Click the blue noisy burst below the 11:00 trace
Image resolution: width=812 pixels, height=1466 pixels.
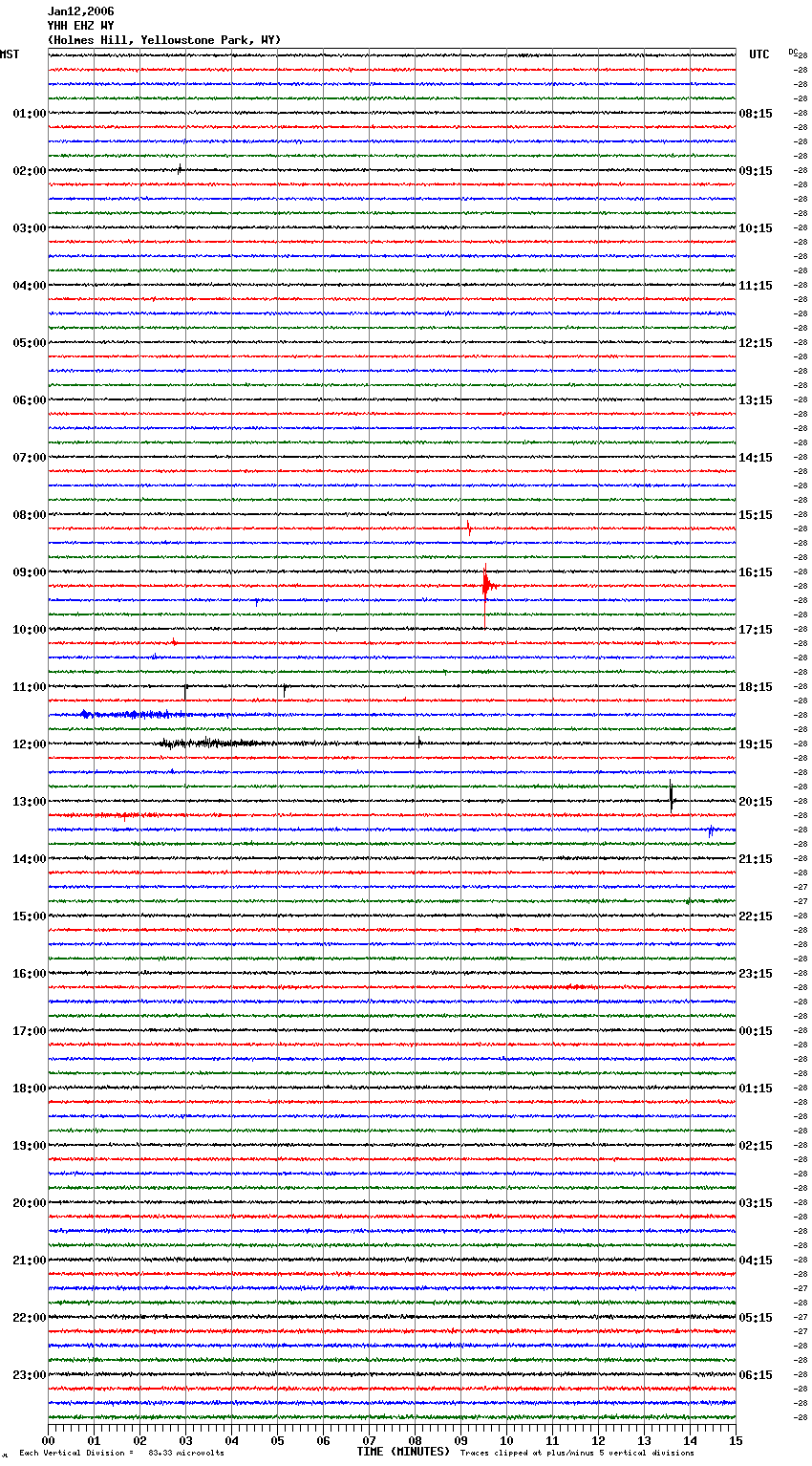(134, 714)
